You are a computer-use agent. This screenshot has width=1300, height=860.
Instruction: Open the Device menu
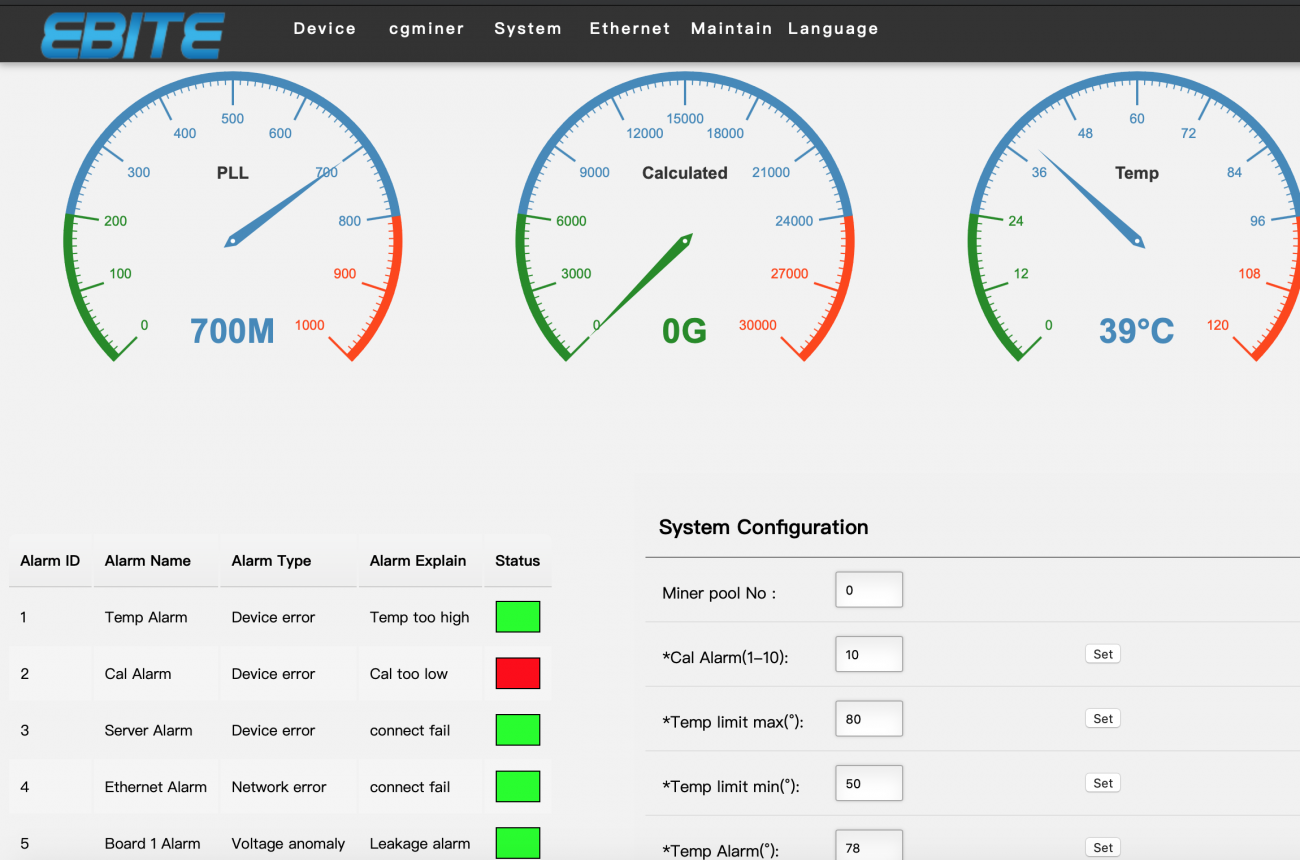point(325,29)
